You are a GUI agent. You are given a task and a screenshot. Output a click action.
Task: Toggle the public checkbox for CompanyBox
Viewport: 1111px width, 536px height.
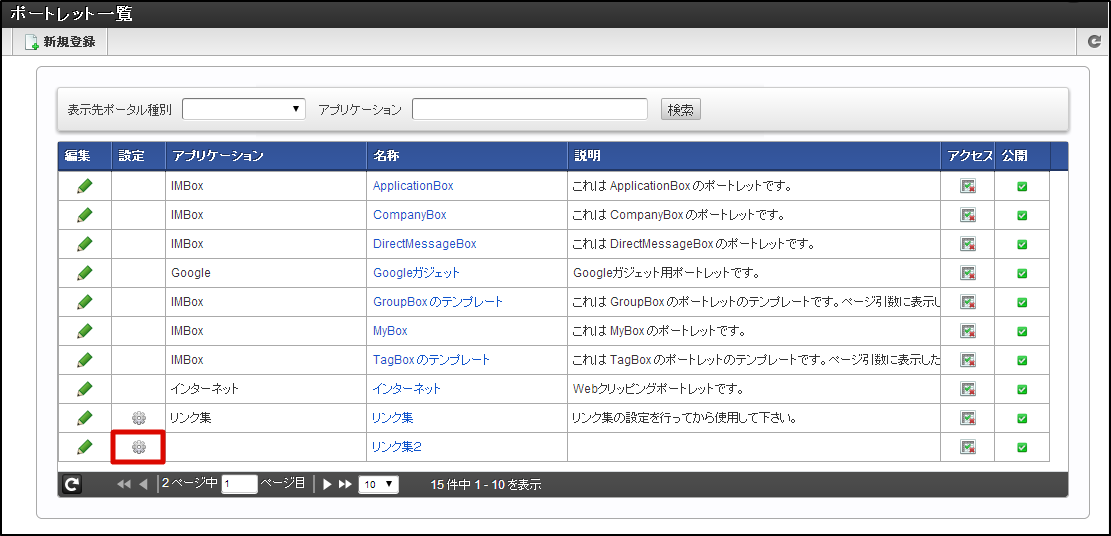coord(1022,216)
